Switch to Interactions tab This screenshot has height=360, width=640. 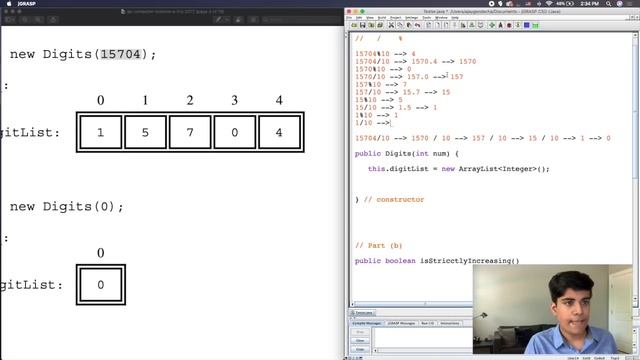pyautogui.click(x=450, y=323)
